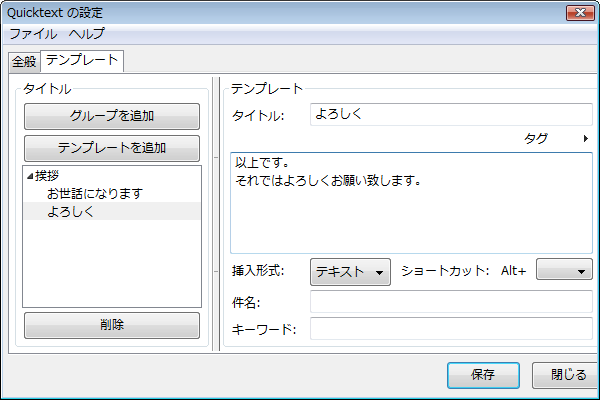Image resolution: width=600 pixels, height=400 pixels.
Task: Click the グループを追加 button
Action: coord(112,116)
